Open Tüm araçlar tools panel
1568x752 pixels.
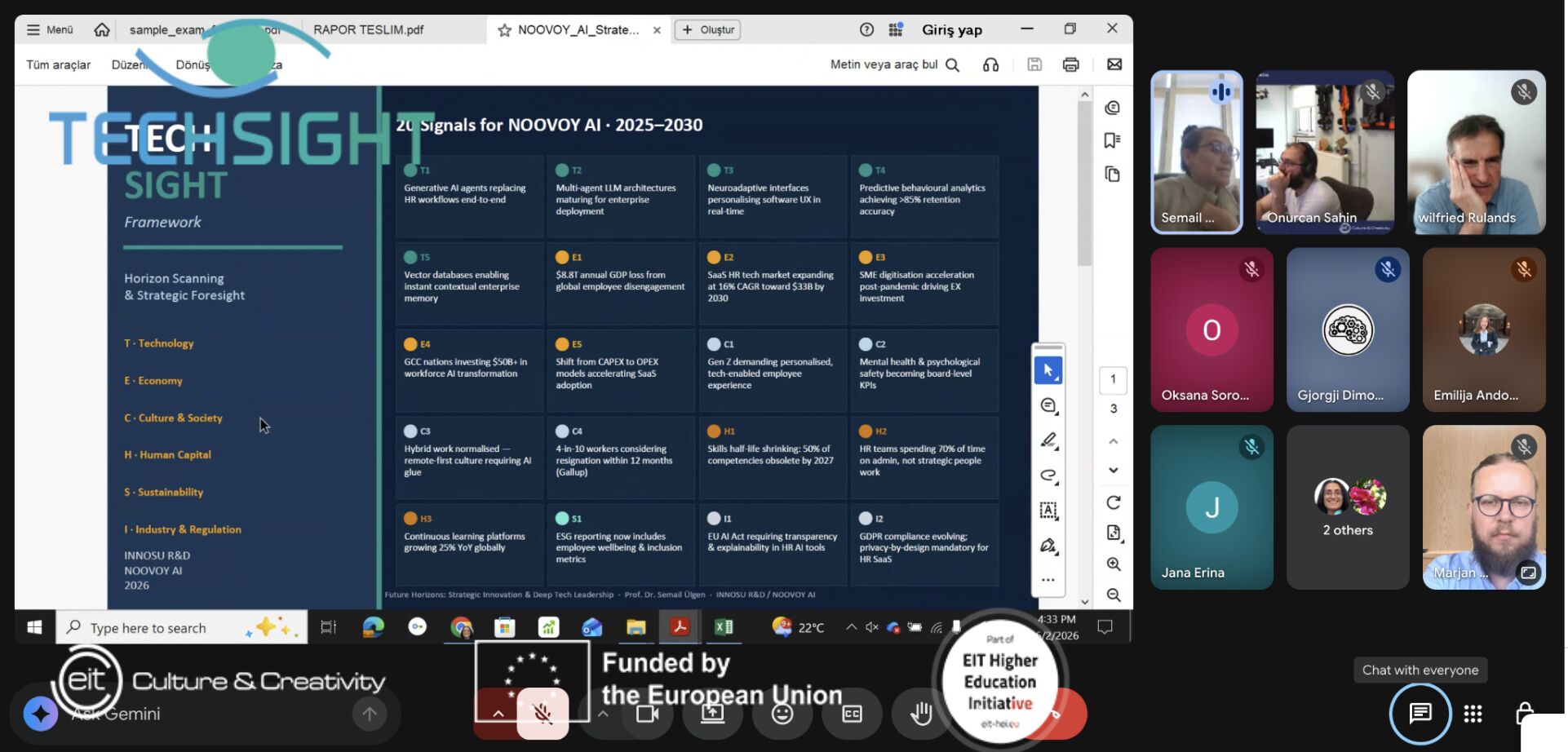pyautogui.click(x=59, y=64)
